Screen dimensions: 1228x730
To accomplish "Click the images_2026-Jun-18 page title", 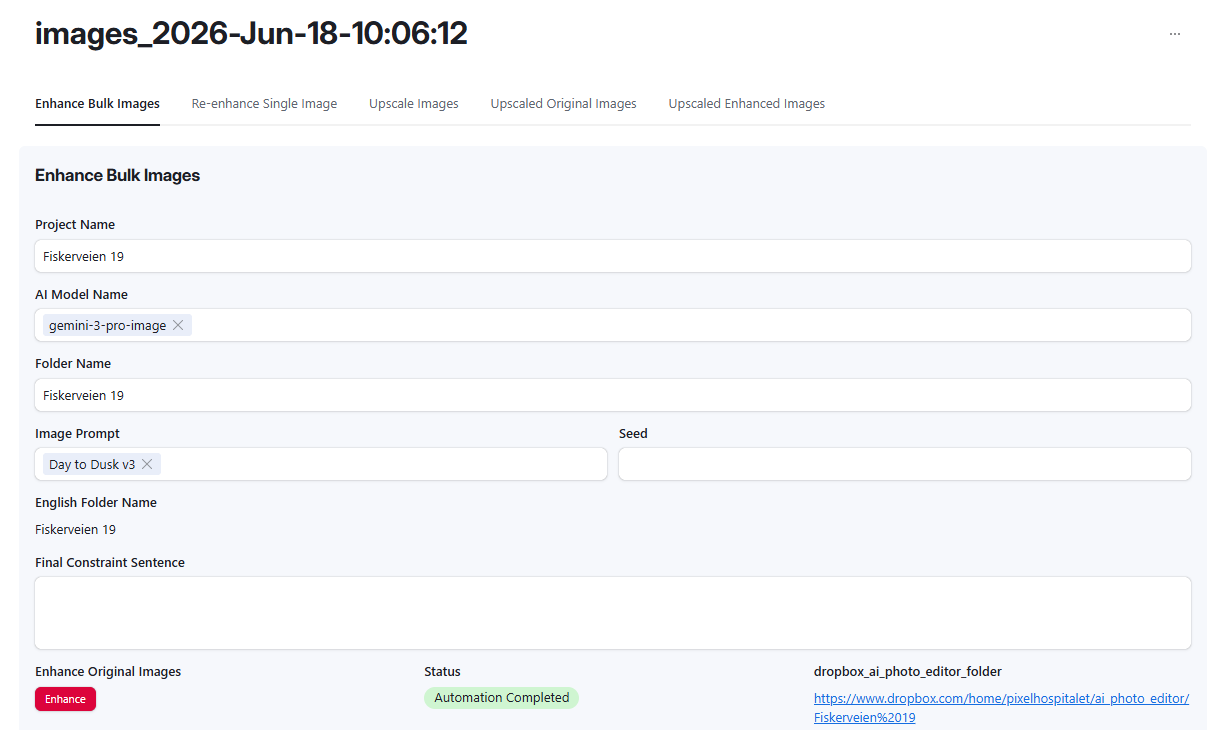I will click(251, 34).
